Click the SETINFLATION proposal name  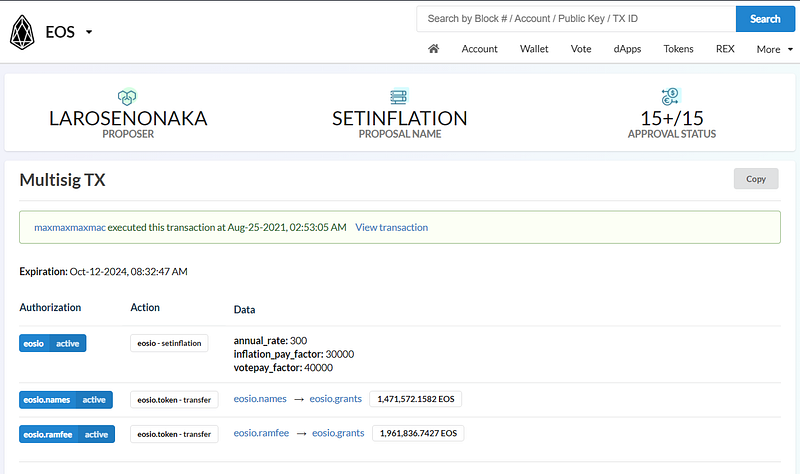(x=399, y=118)
